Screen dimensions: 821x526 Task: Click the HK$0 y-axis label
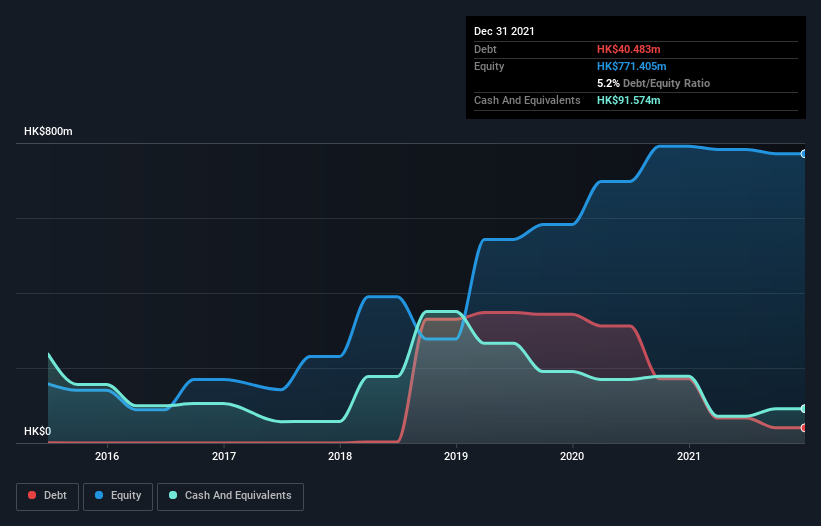tap(38, 431)
